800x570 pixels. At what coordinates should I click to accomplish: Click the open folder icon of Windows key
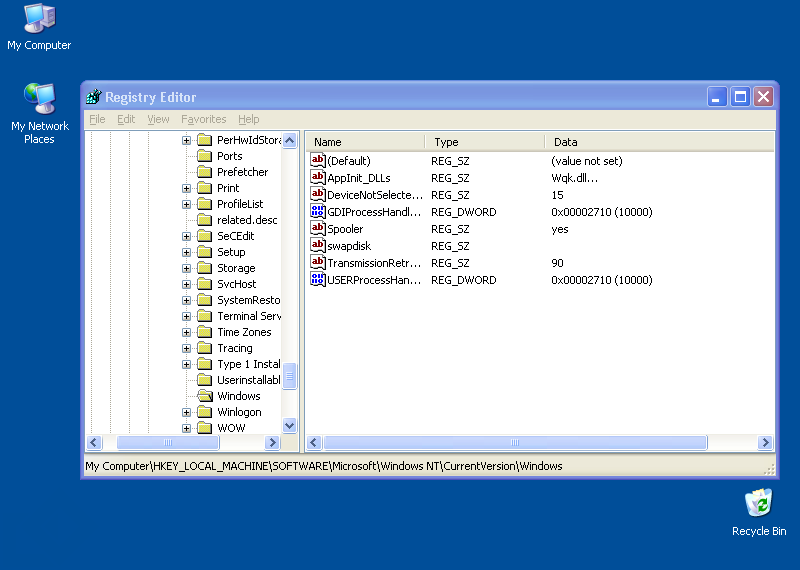[205, 396]
